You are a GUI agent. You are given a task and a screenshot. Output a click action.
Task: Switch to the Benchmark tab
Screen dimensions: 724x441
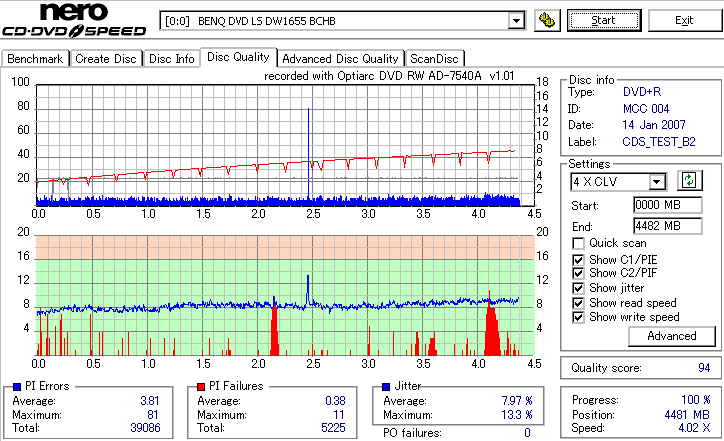(x=35, y=59)
